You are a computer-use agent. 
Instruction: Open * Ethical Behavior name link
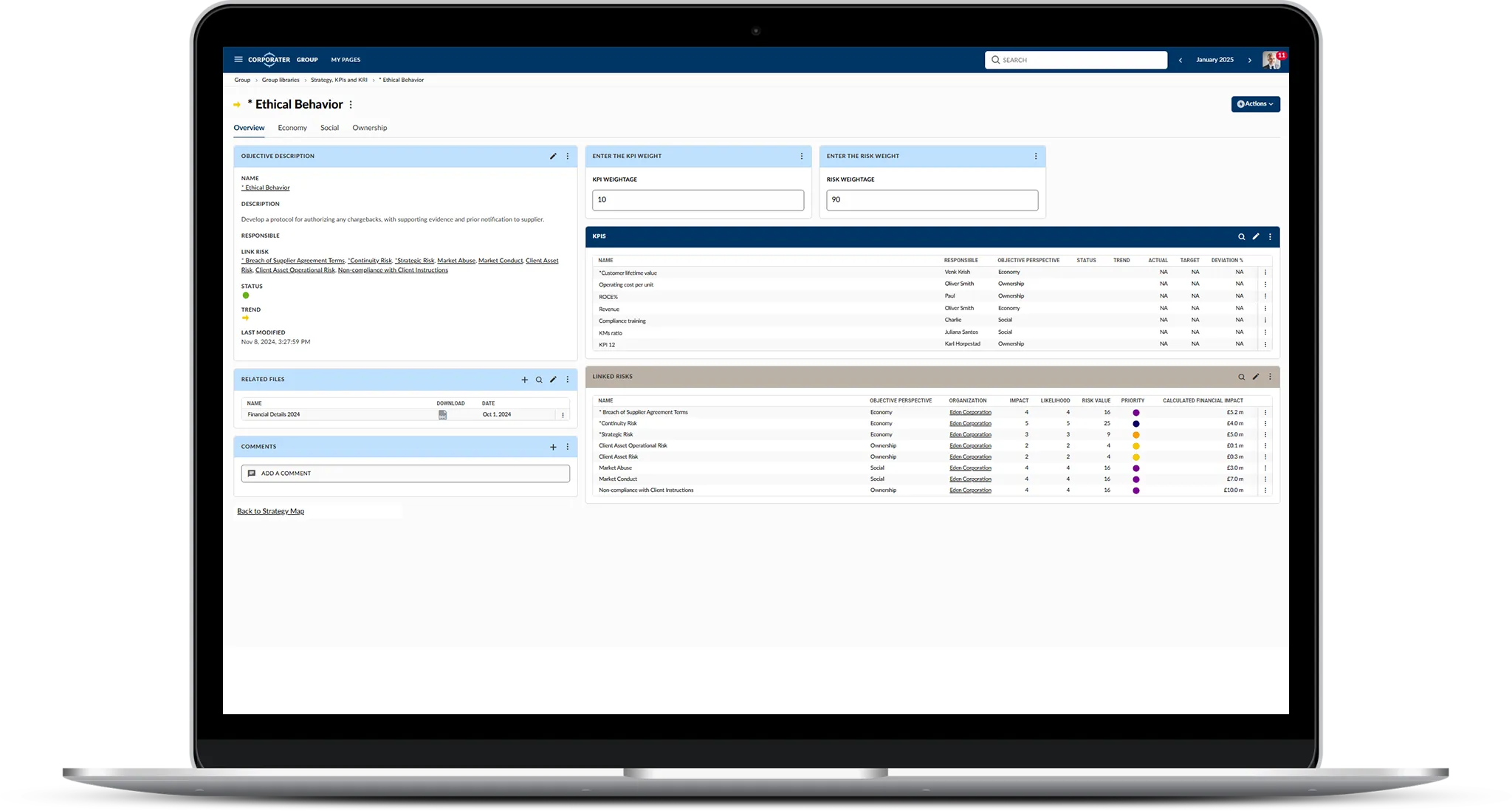click(x=265, y=188)
